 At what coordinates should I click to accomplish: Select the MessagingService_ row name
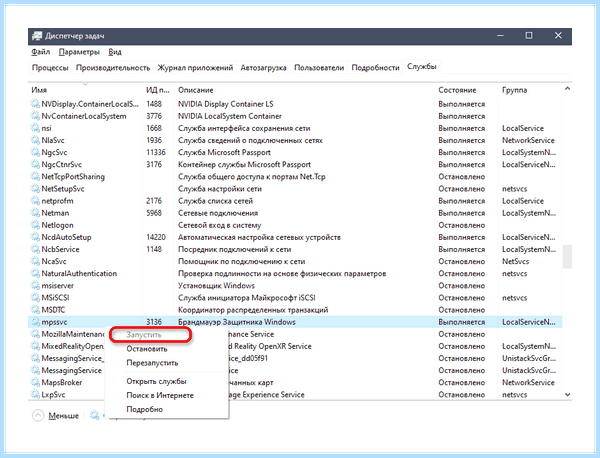pyautogui.click(x=72, y=359)
